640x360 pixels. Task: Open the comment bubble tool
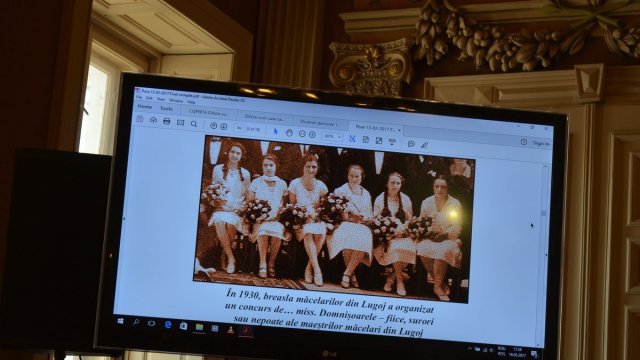pyautogui.click(x=411, y=144)
